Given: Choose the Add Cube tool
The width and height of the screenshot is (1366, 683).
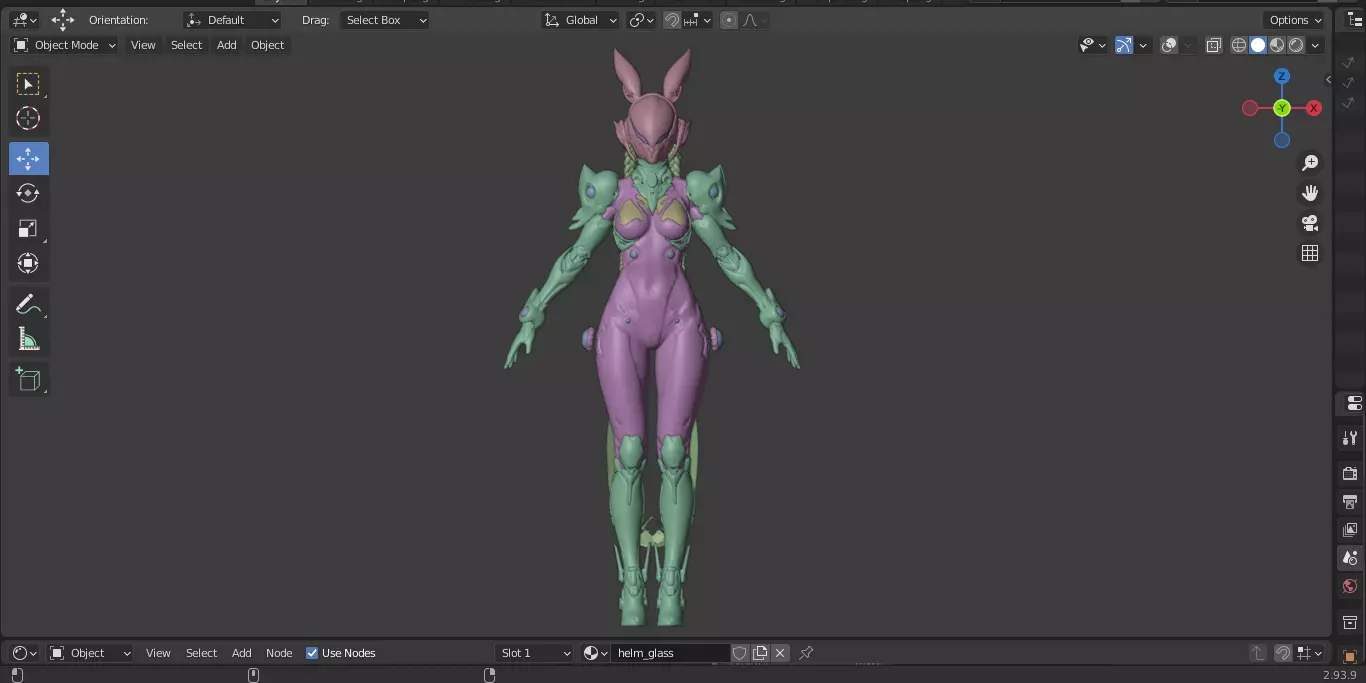Looking at the screenshot, I should [28, 379].
